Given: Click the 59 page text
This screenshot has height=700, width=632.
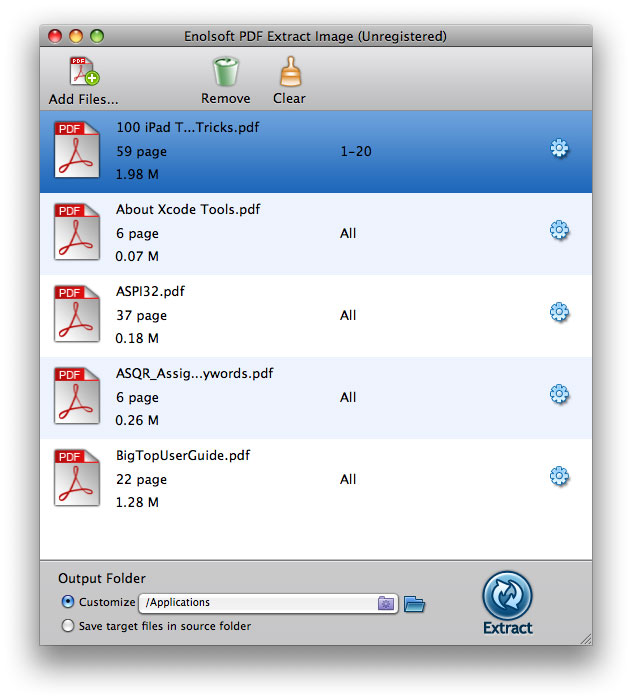Looking at the screenshot, I should click(141, 152).
